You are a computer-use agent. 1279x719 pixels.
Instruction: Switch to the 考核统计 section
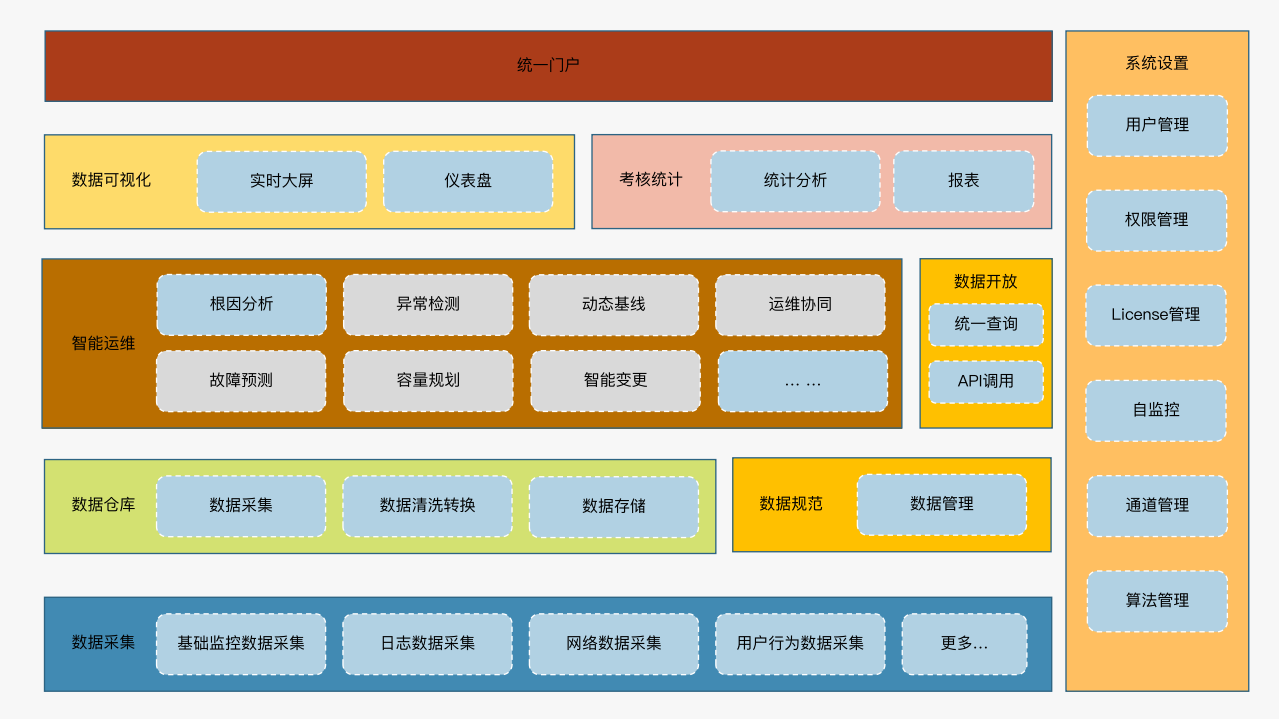(x=649, y=181)
